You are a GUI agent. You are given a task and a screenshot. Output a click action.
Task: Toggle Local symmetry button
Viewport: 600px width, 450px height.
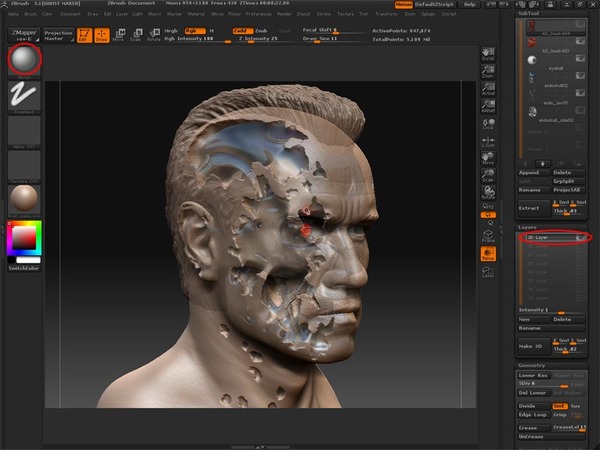[488, 122]
